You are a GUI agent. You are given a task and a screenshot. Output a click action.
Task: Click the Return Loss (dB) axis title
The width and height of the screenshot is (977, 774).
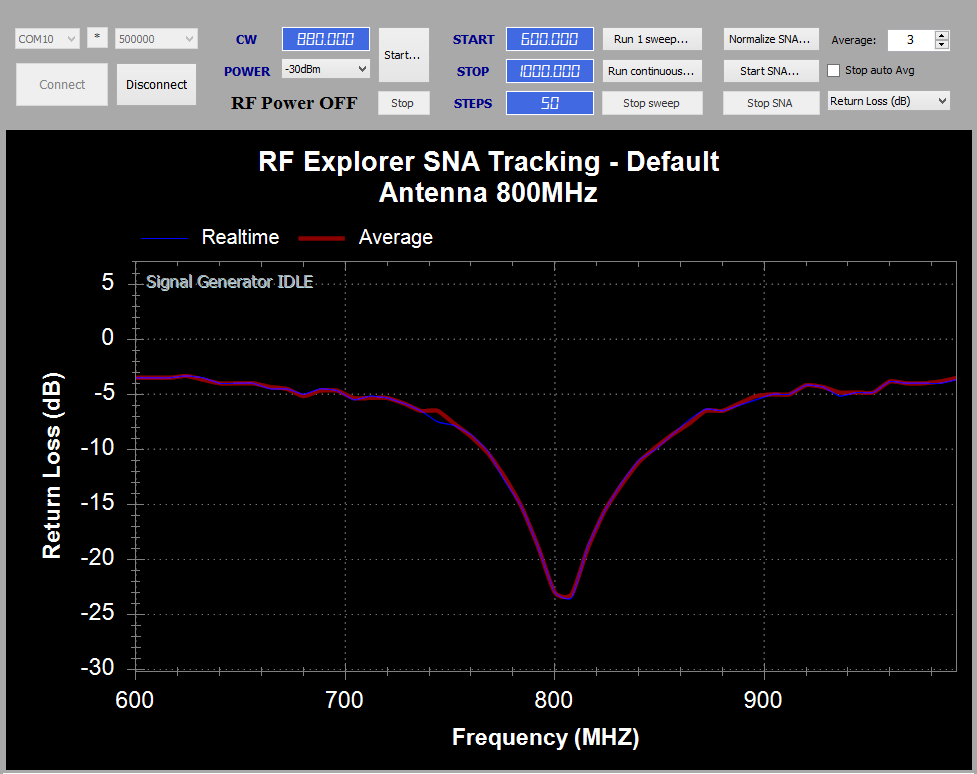52,466
